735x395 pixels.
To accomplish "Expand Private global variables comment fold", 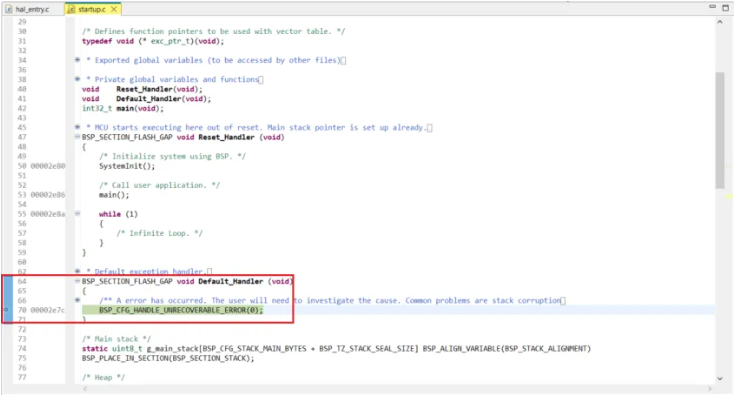I will click(x=77, y=79).
